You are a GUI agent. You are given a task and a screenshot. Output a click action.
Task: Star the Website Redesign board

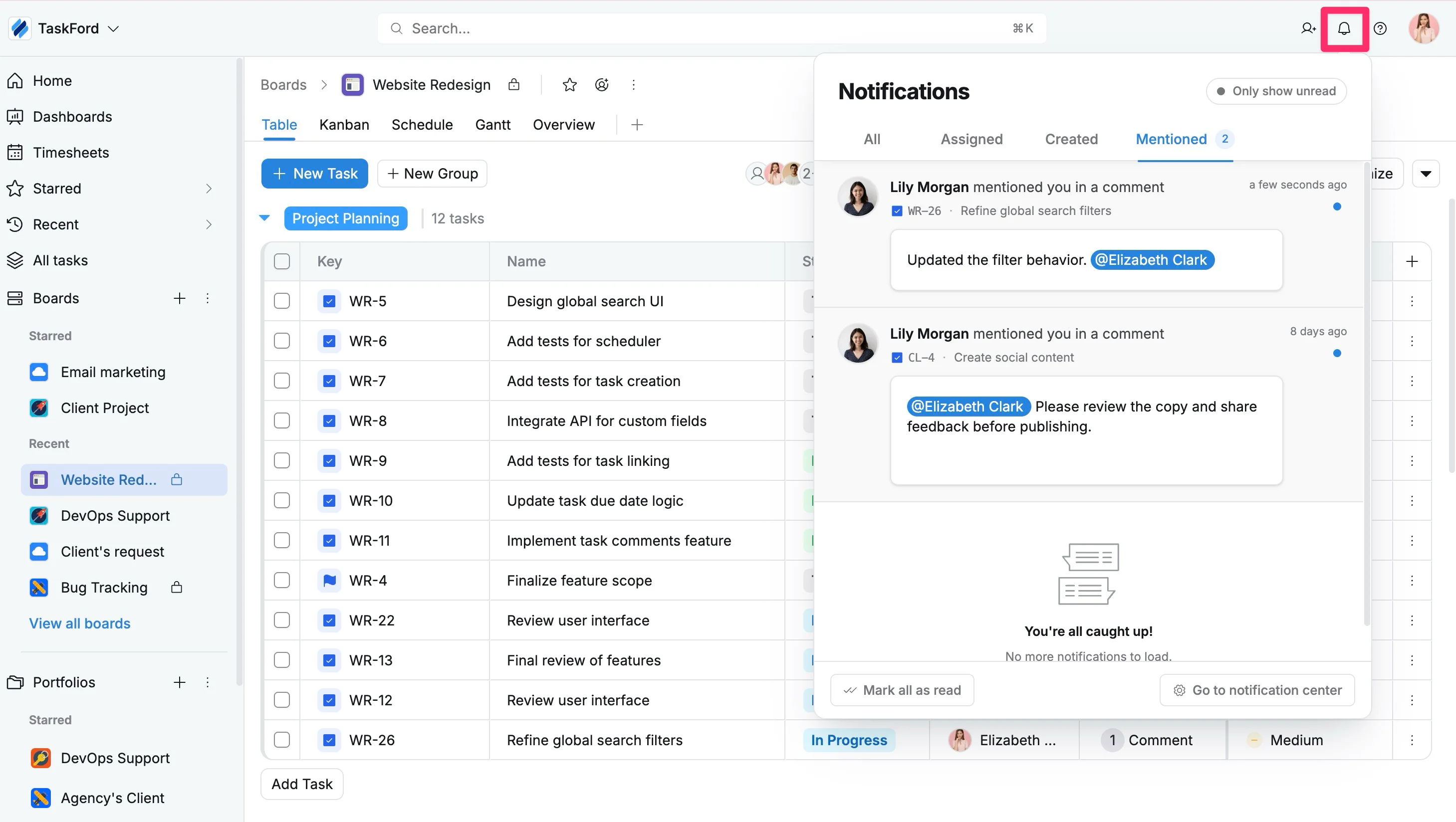(x=569, y=85)
